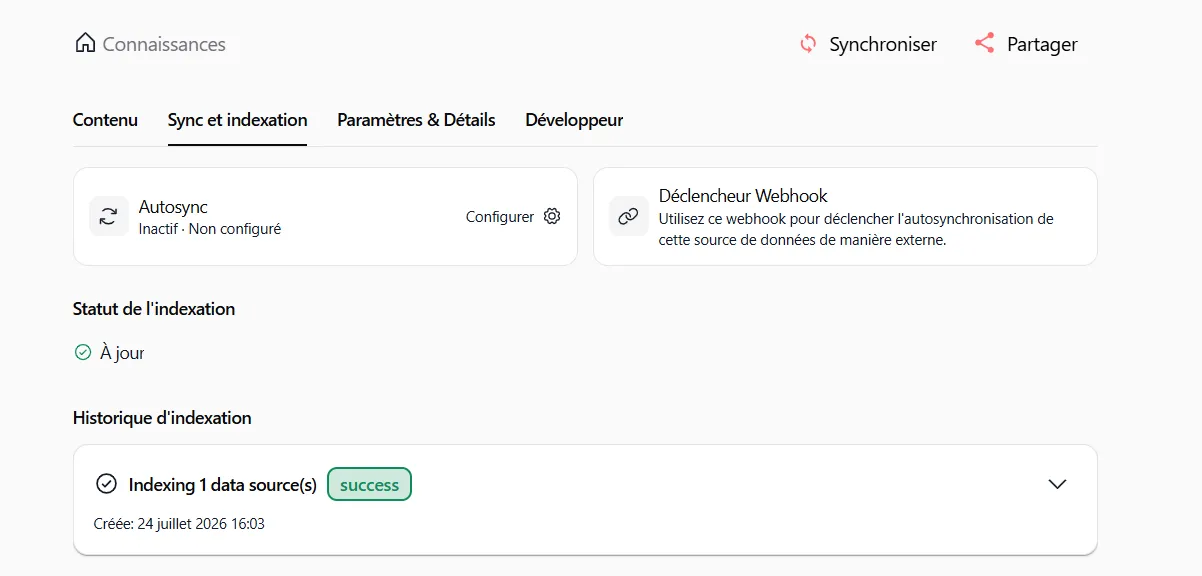Click the home icon beside Connaissances
This screenshot has height=576, width=1202.
[86, 43]
